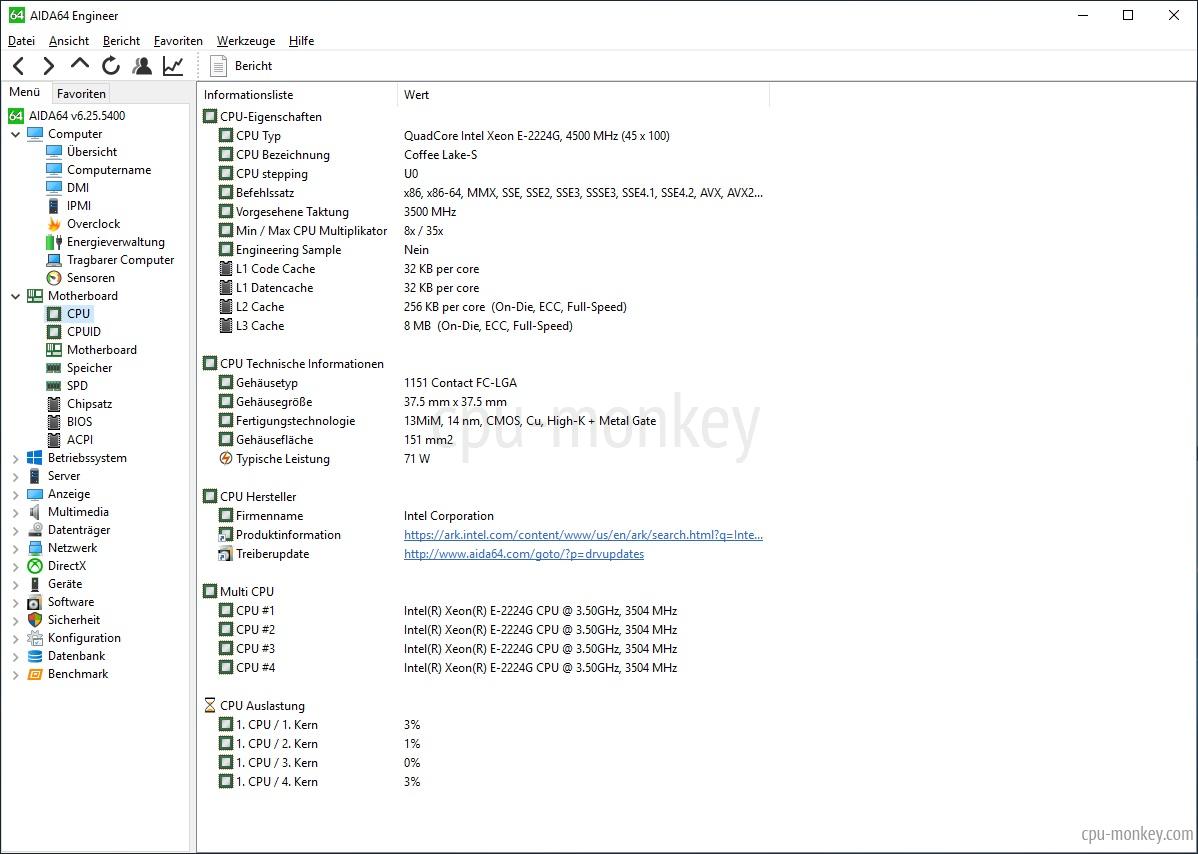Open the Datei menu
This screenshot has height=854, width=1198.
click(x=21, y=40)
